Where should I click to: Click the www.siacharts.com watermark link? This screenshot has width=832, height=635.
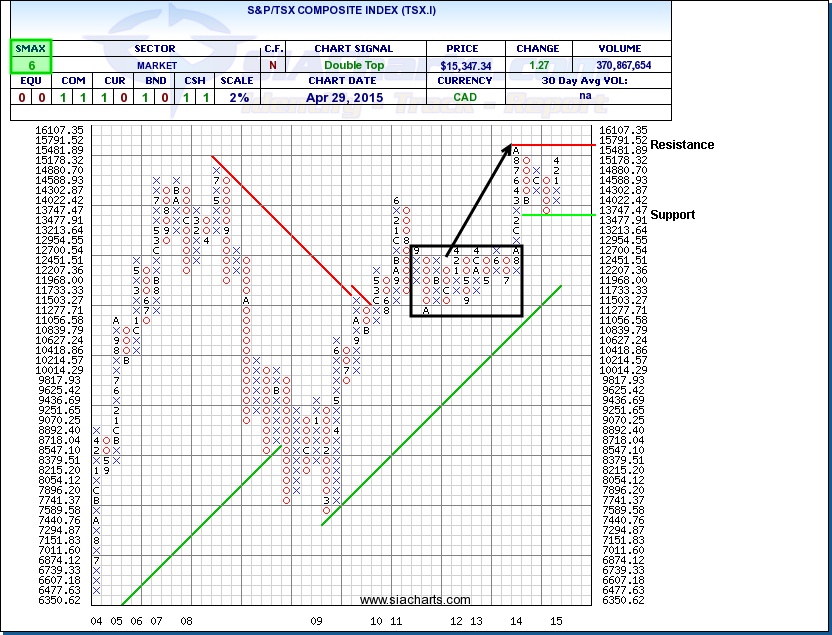(415, 600)
